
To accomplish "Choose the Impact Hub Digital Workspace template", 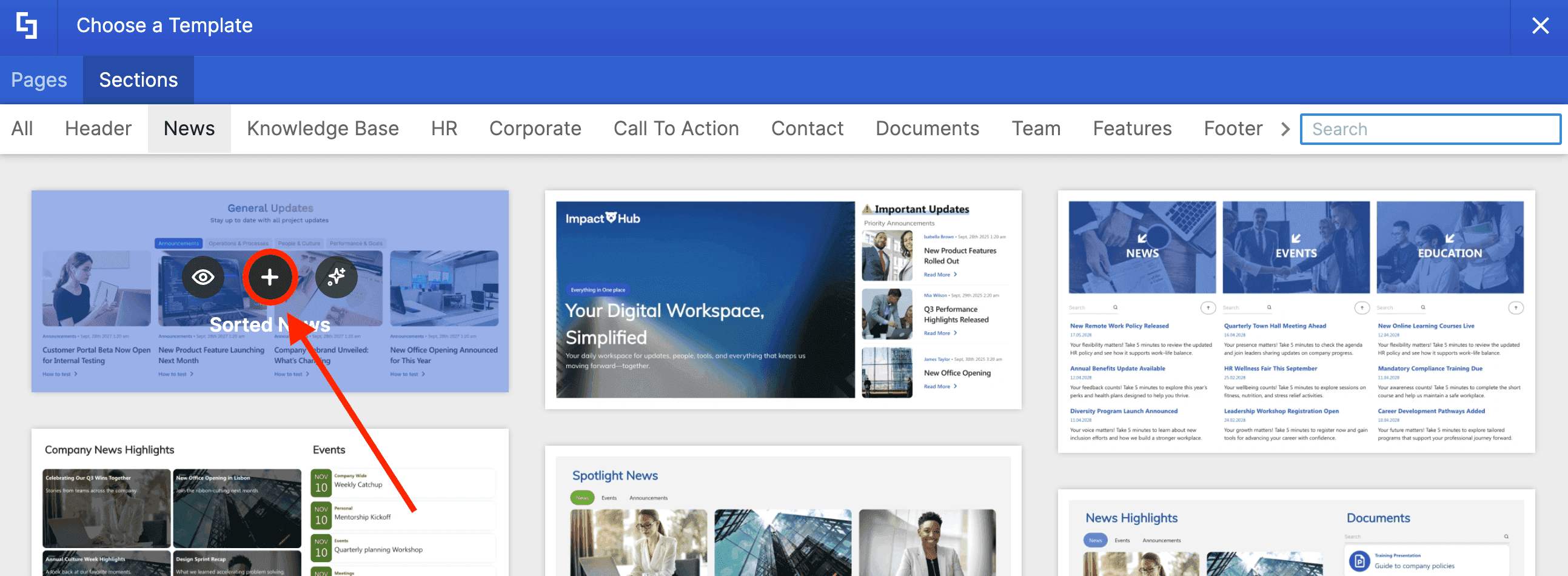I will (783, 300).
